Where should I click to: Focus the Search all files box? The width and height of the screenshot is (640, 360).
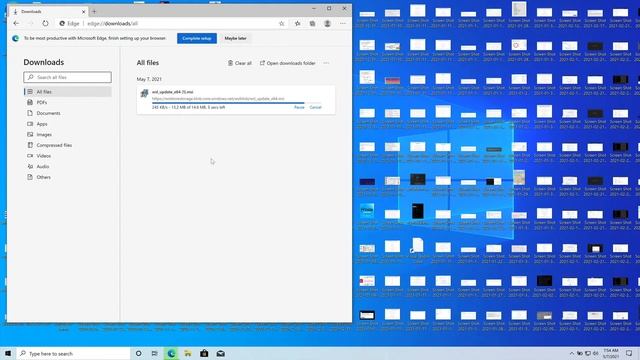(67, 77)
